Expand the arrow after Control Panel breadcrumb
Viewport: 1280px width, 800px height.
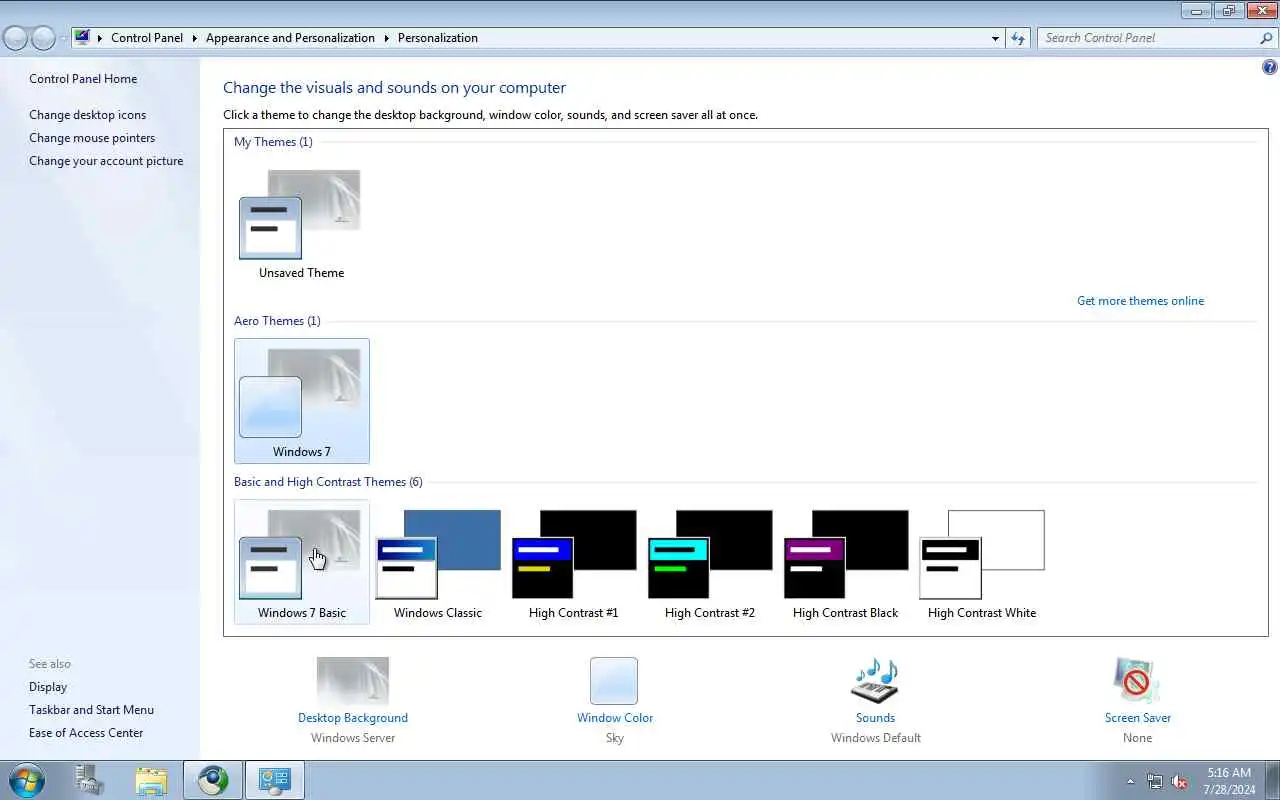coord(194,38)
